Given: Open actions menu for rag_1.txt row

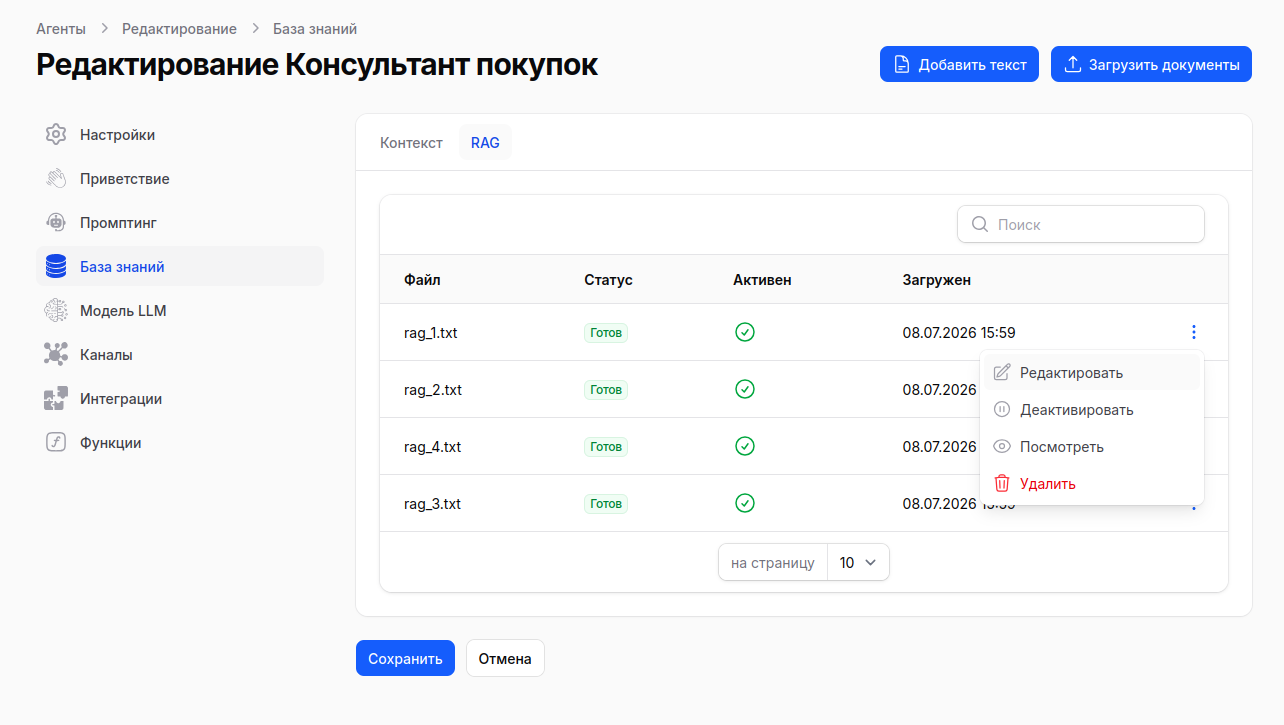Looking at the screenshot, I should pos(1193,333).
